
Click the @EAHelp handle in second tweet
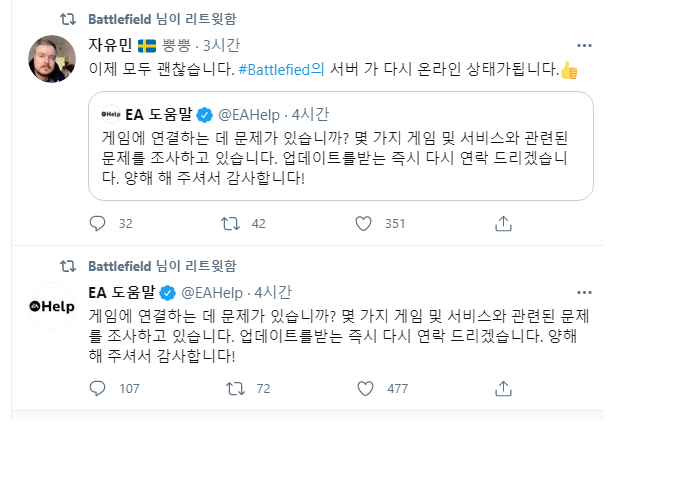pos(212,292)
